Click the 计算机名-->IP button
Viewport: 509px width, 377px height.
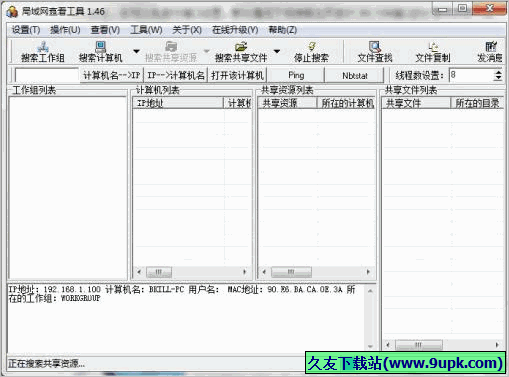112,75
